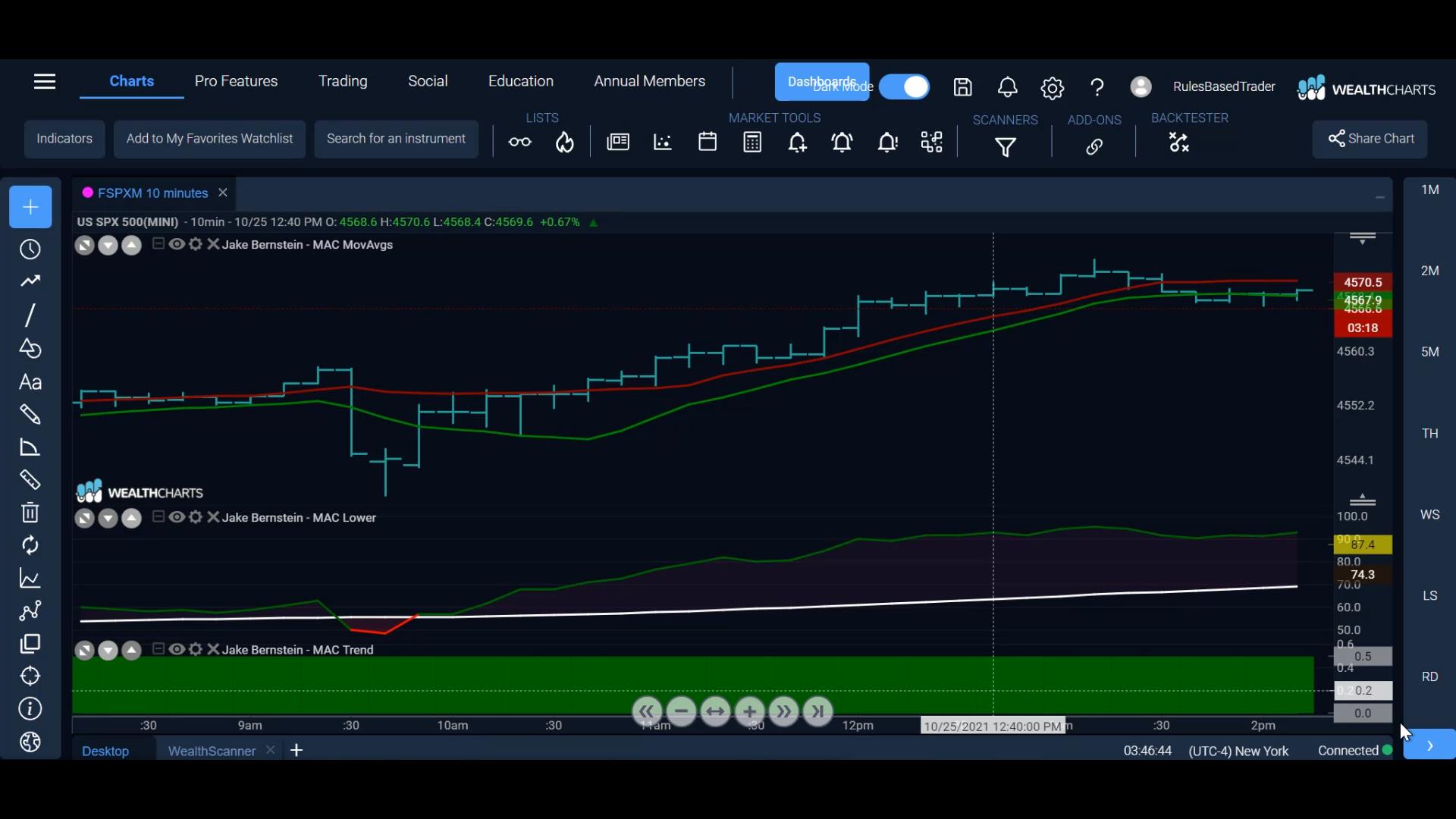Open the Trading menu

(x=343, y=81)
